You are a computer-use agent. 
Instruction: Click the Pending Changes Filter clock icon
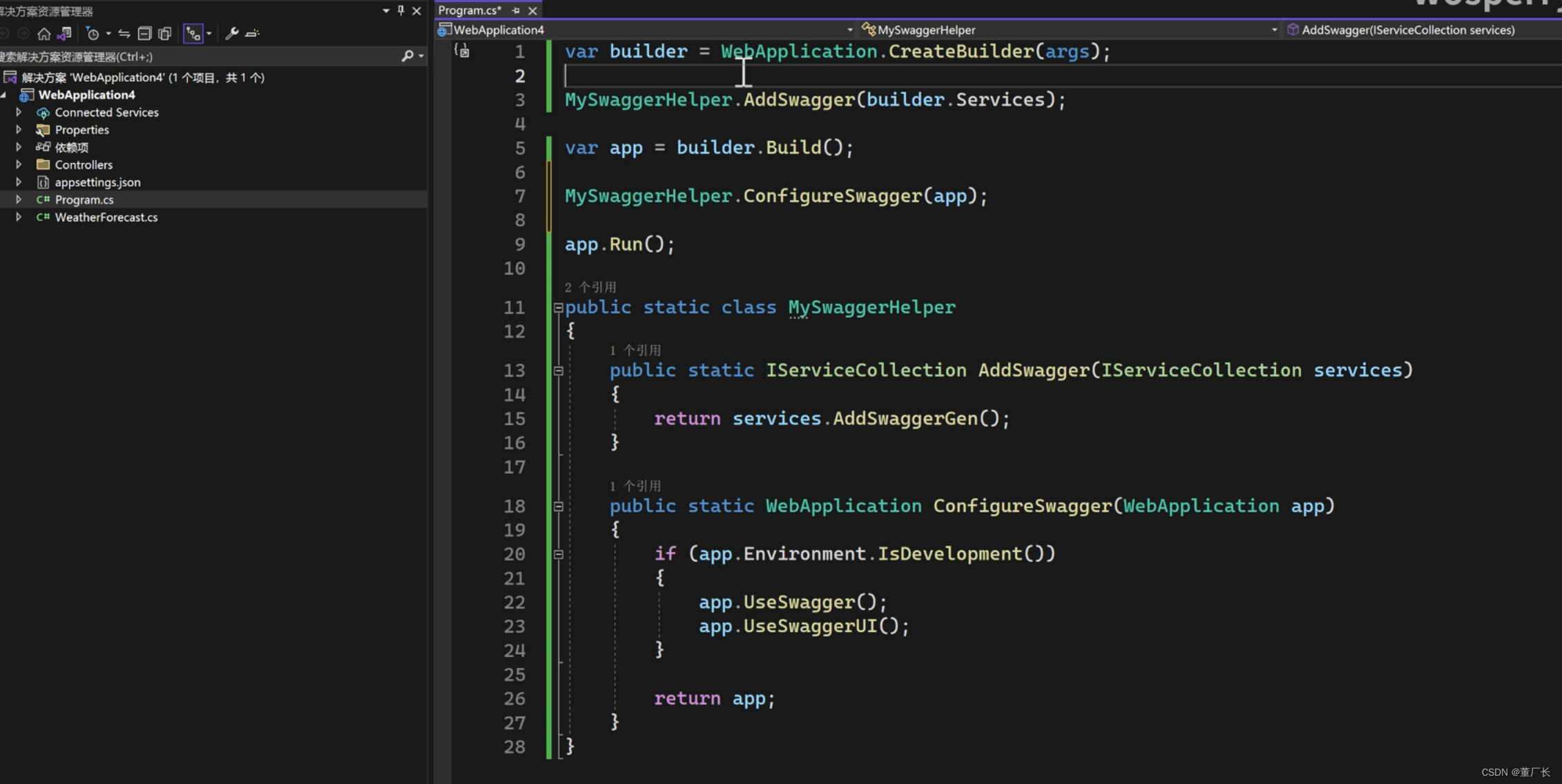point(93,33)
